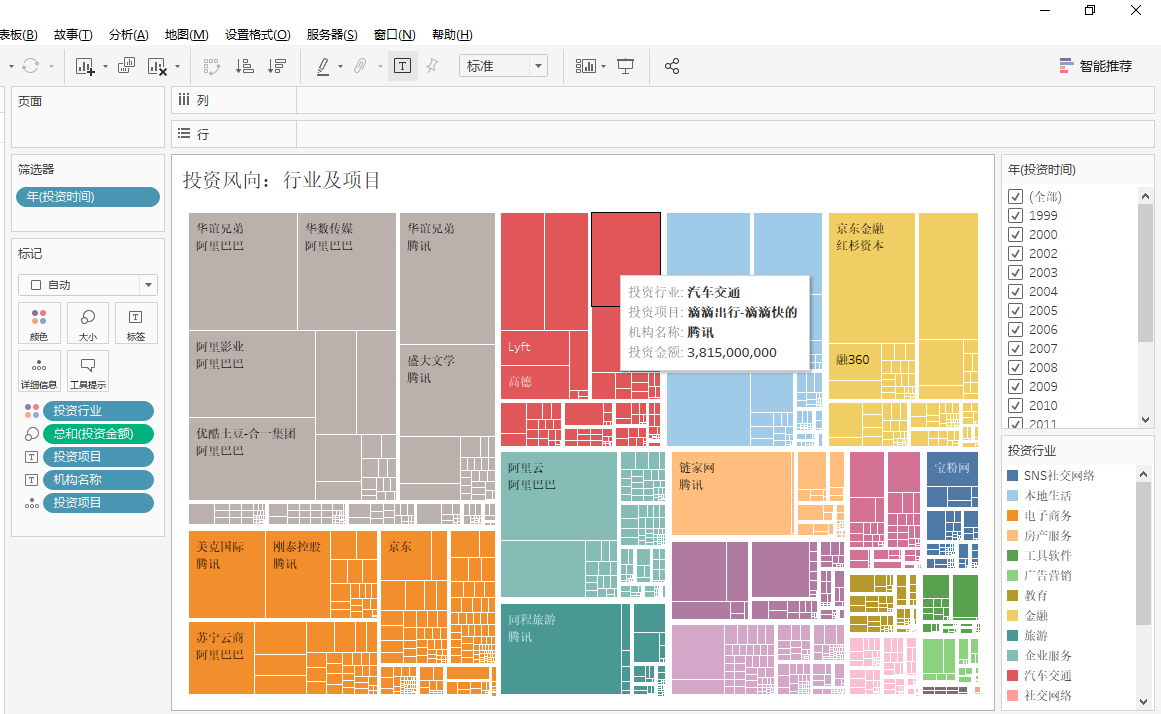Click the fix axes pin icon

(x=432, y=67)
